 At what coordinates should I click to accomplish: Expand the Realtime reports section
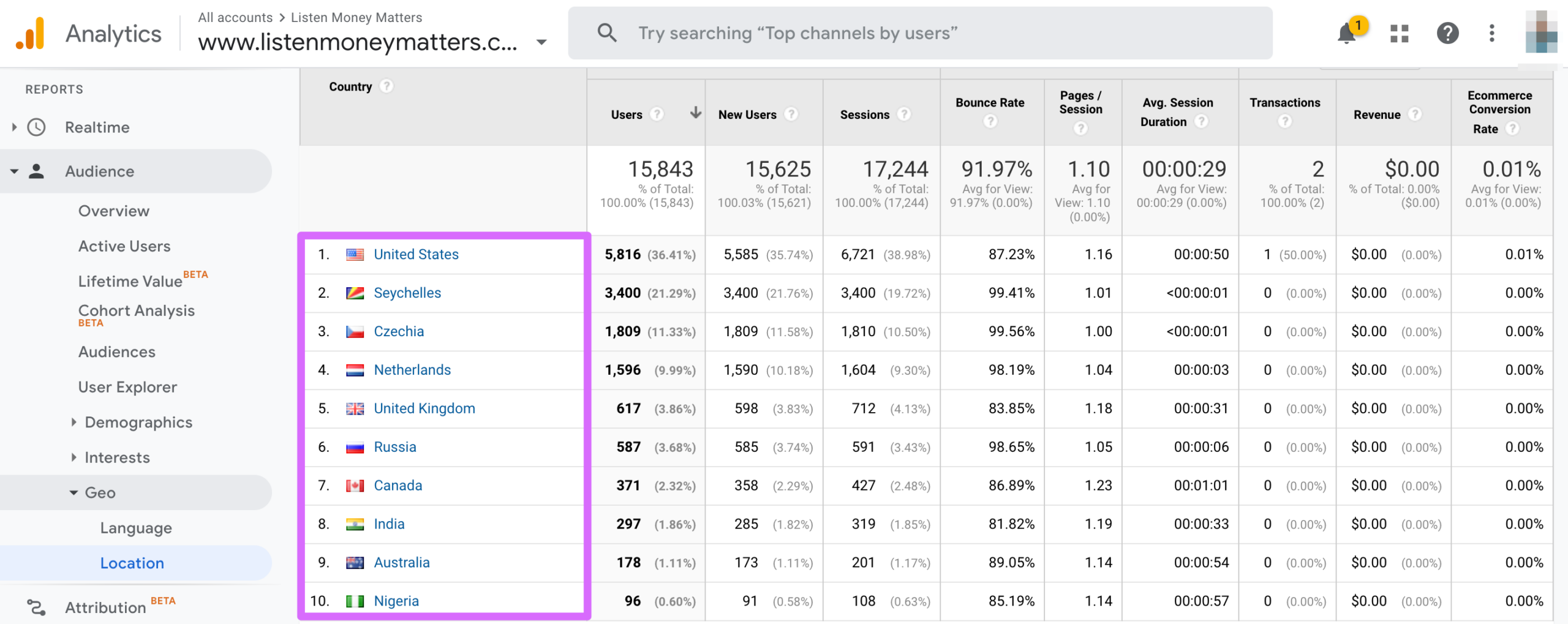14,127
